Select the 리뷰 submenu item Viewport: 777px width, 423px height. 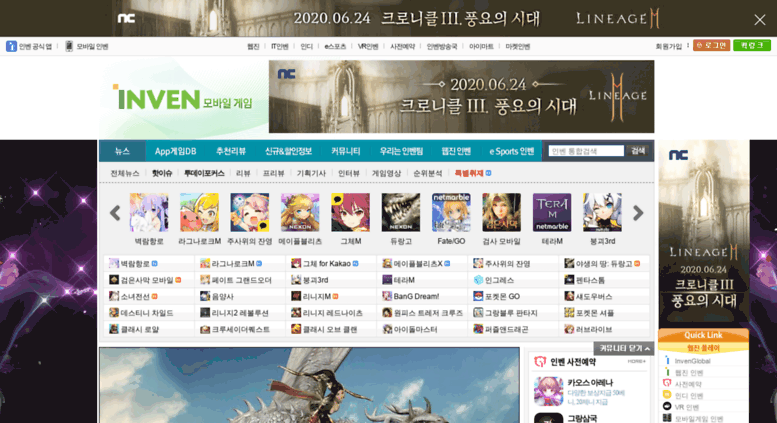pyautogui.click(x=243, y=173)
